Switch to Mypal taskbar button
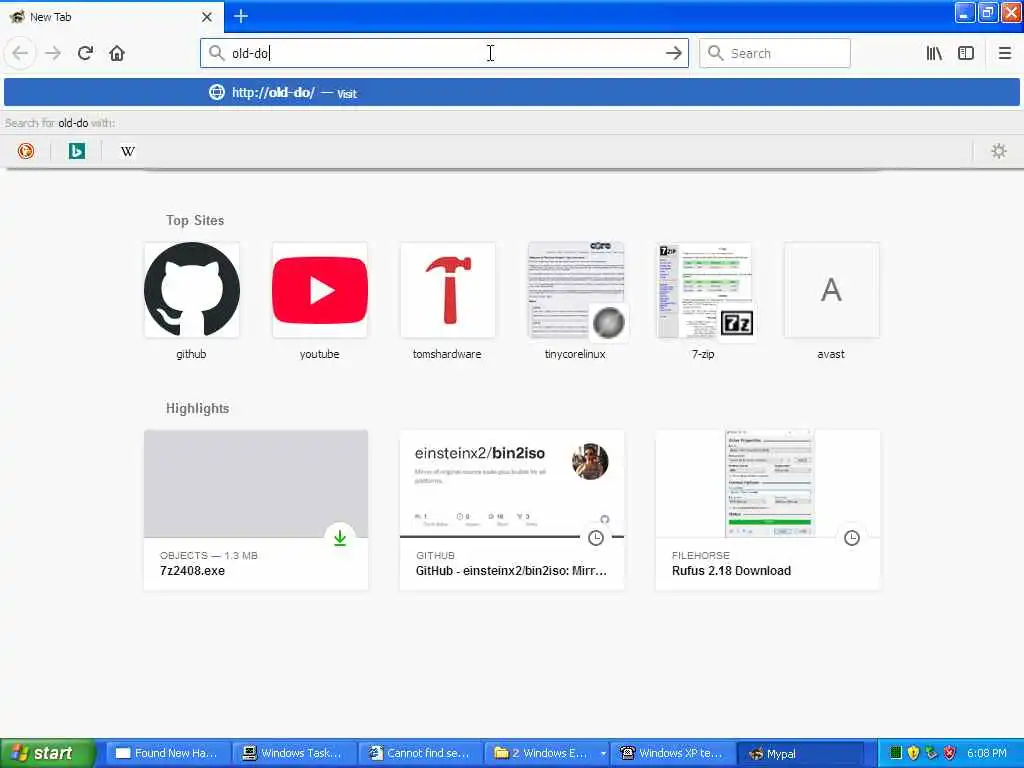The width and height of the screenshot is (1024, 768). [800, 754]
